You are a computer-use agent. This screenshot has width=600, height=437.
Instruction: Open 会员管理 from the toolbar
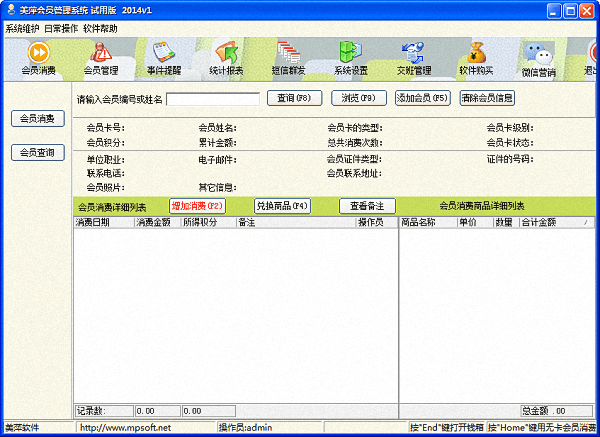(x=100, y=58)
